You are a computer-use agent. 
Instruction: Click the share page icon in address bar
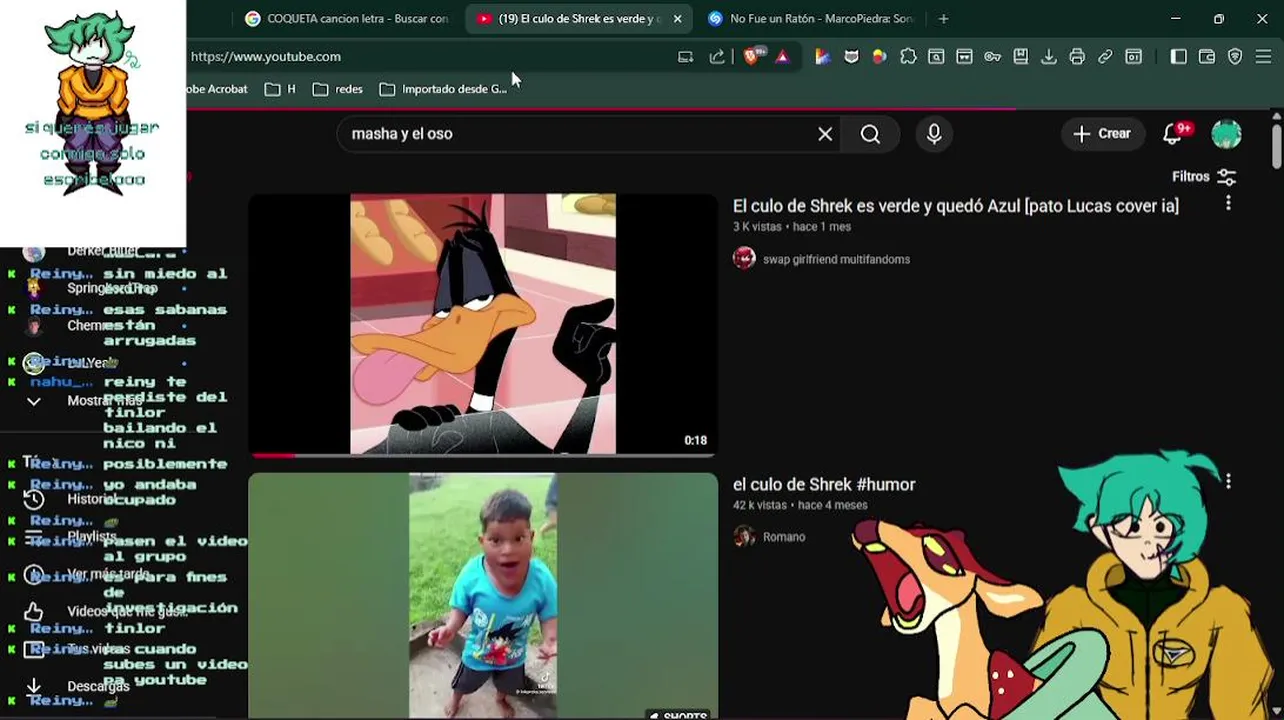coord(717,57)
